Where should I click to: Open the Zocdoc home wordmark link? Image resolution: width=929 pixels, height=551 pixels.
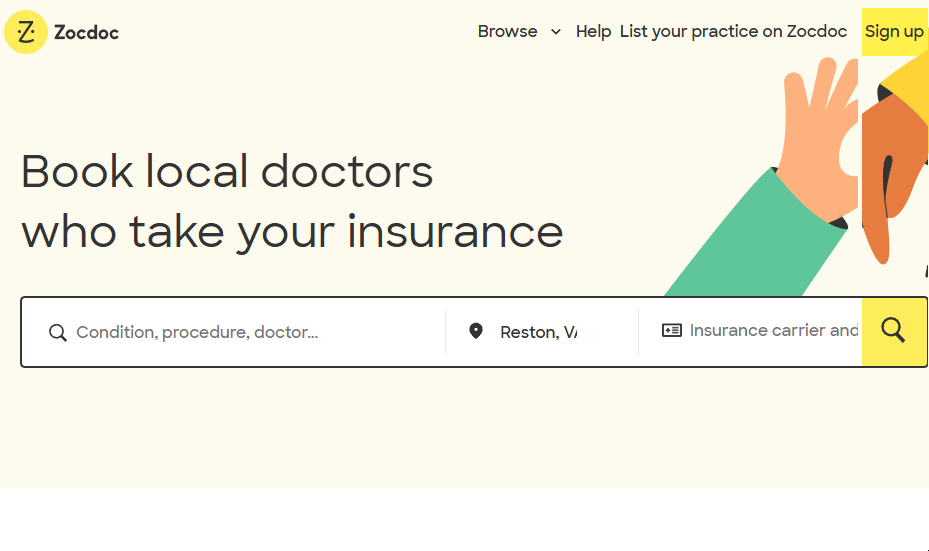pyautogui.click(x=87, y=32)
